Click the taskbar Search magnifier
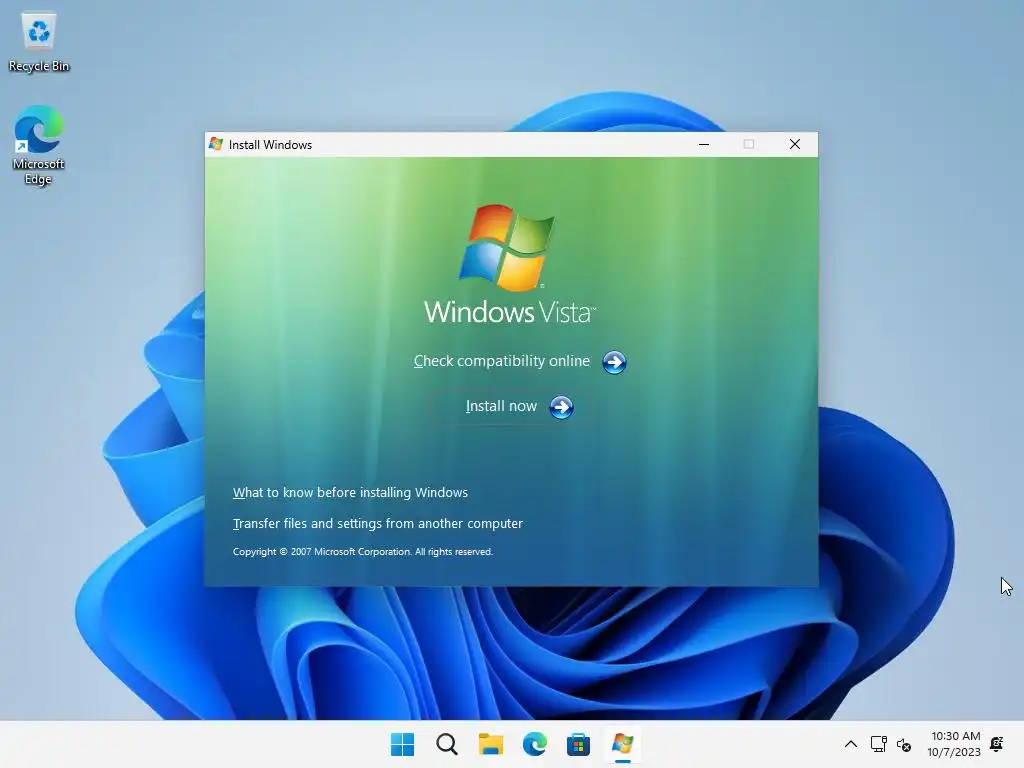Viewport: 1024px width, 768px height. coord(447,744)
